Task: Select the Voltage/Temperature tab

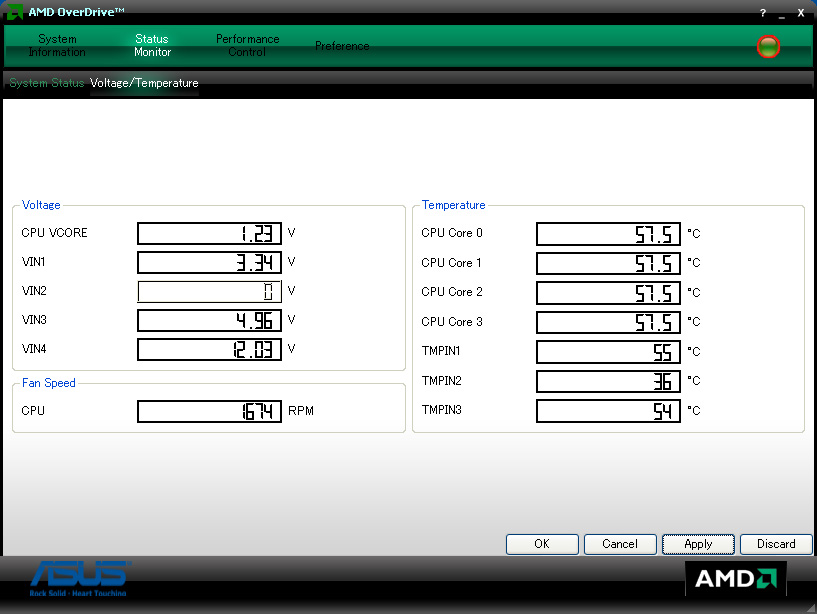Action: [144, 83]
